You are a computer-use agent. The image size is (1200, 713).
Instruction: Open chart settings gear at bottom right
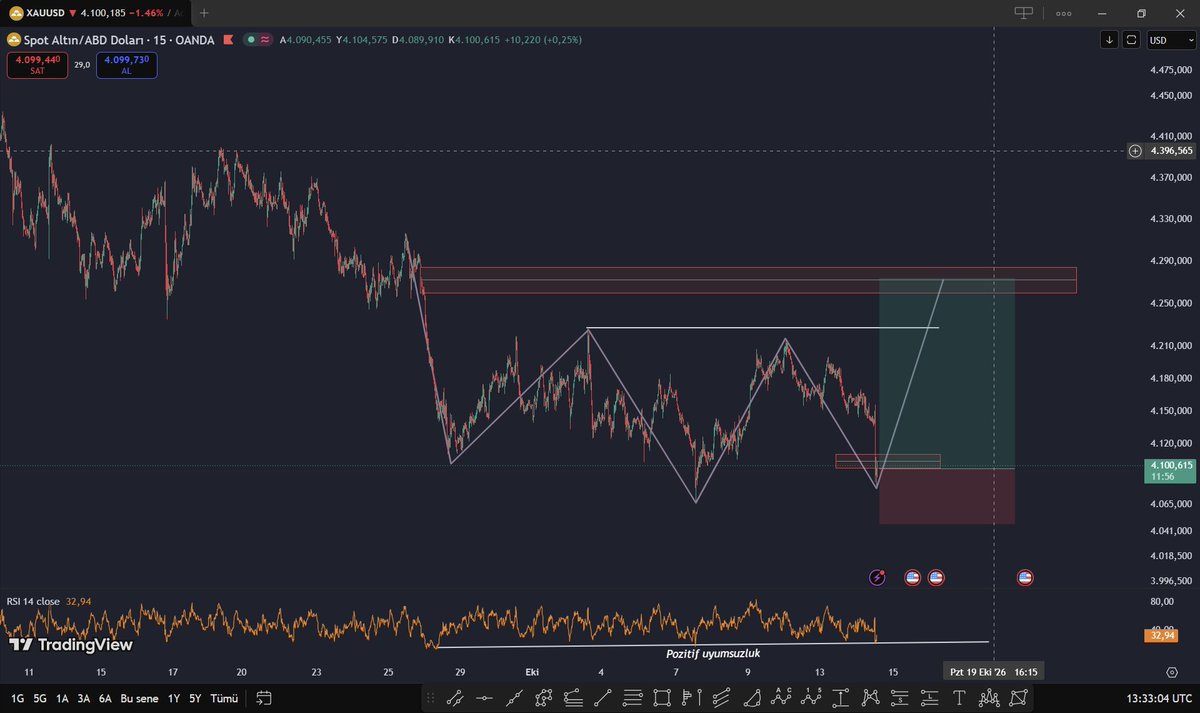tap(1171, 672)
